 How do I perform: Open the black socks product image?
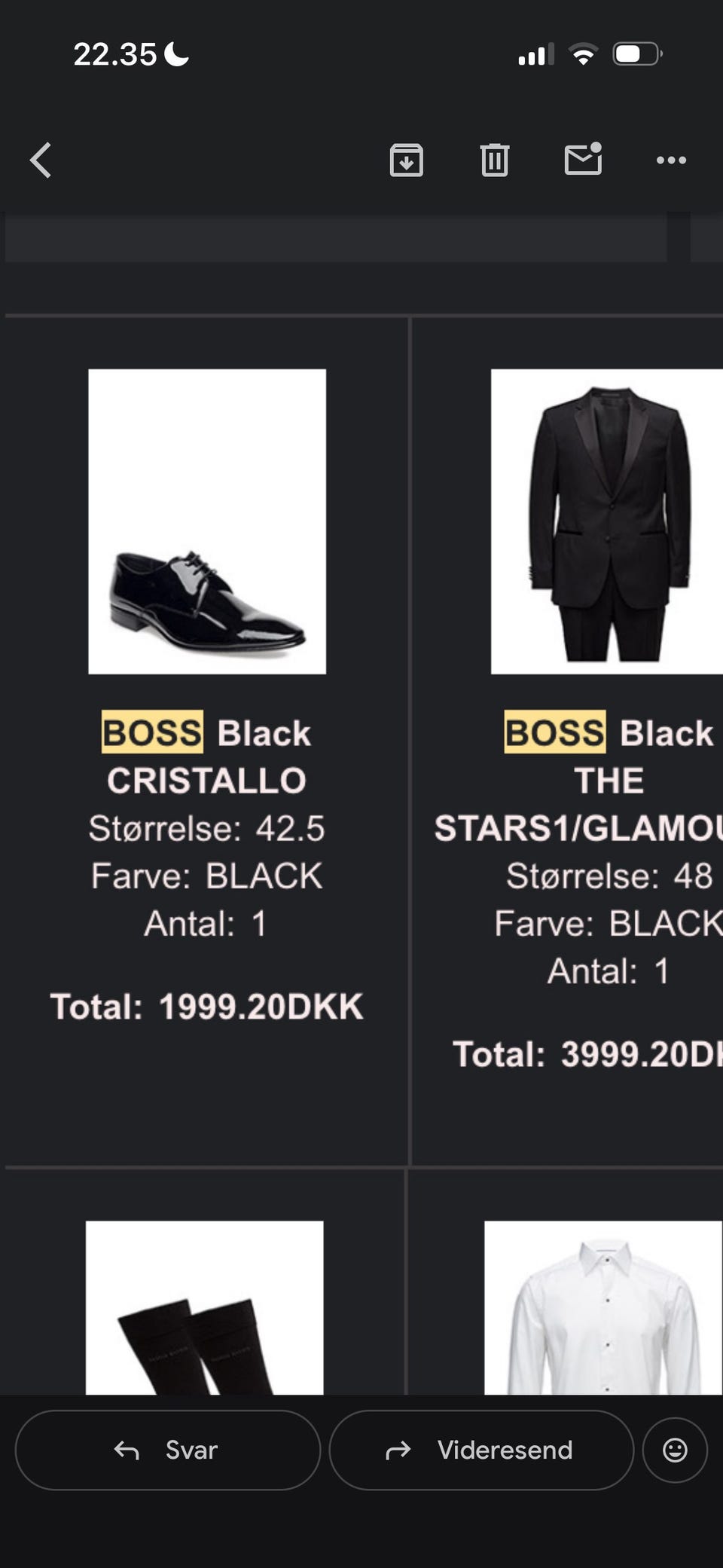pos(205,1307)
